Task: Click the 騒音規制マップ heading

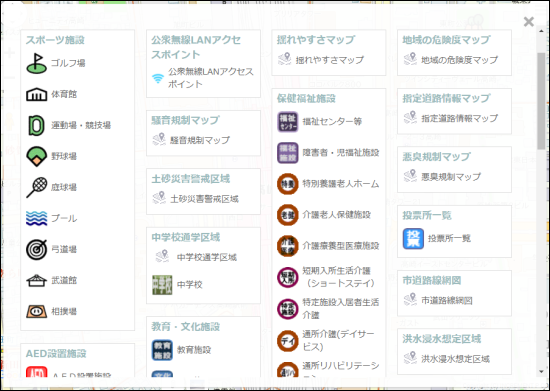Action: [x=185, y=120]
